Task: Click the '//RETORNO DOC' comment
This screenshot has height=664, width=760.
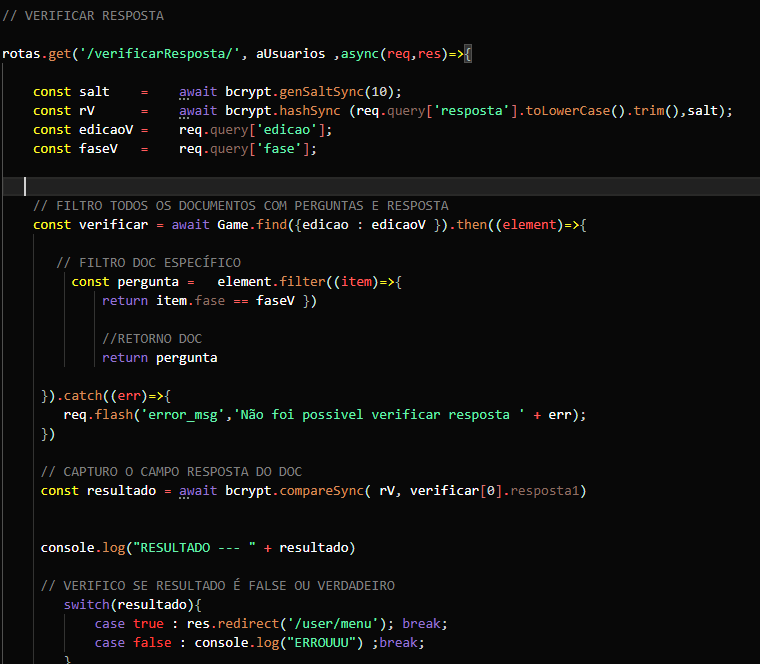Action: pyautogui.click(x=152, y=339)
